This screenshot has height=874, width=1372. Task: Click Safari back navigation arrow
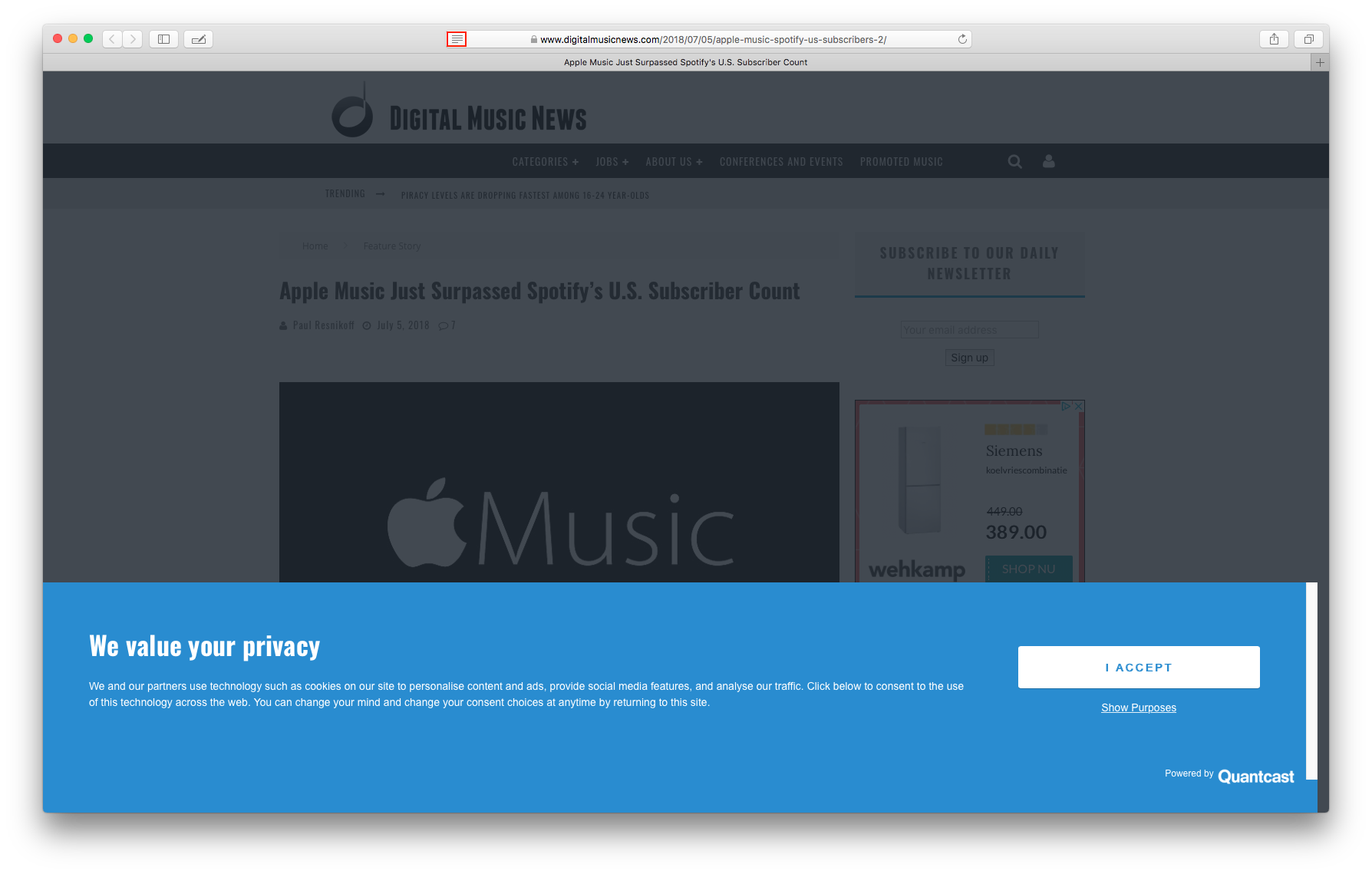(x=112, y=39)
